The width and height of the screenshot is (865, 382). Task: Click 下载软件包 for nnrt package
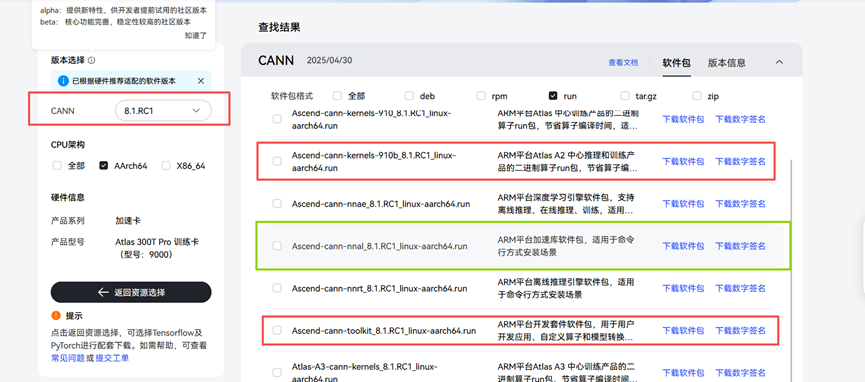click(683, 288)
